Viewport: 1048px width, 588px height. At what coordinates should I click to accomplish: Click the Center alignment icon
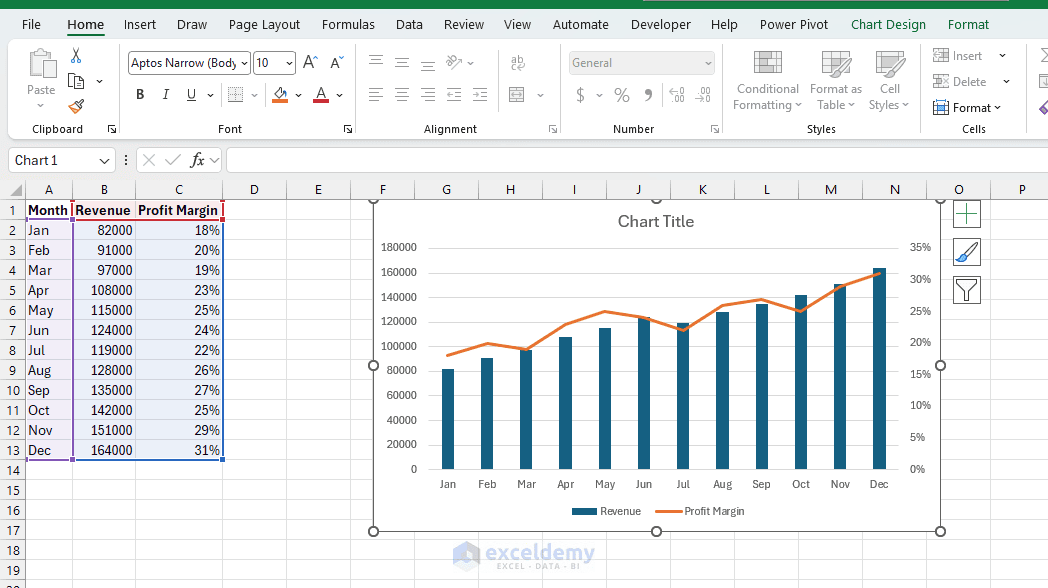coord(402,94)
